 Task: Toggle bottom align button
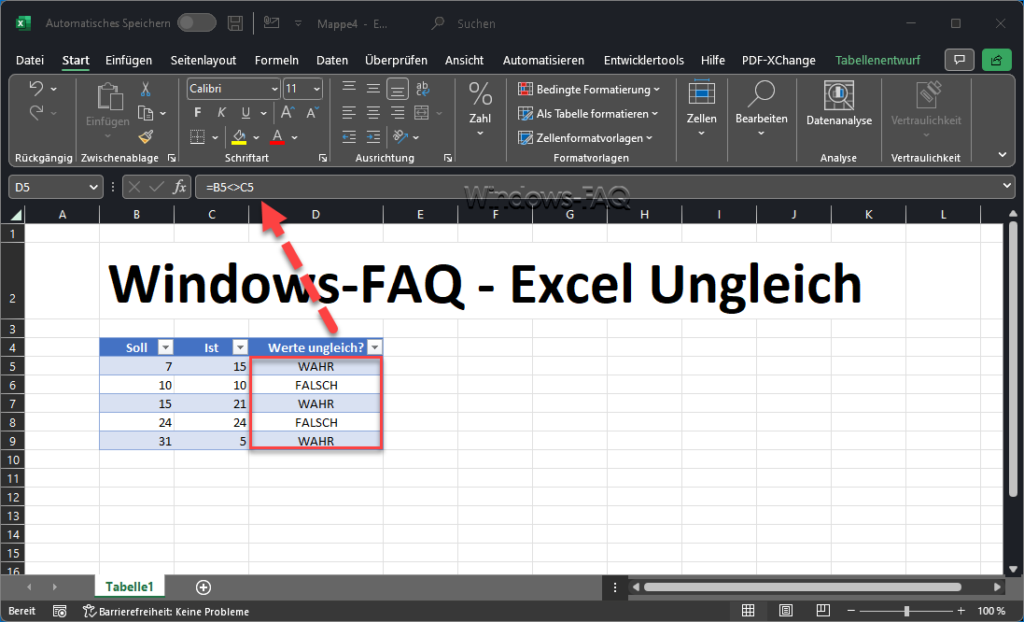[x=397, y=88]
